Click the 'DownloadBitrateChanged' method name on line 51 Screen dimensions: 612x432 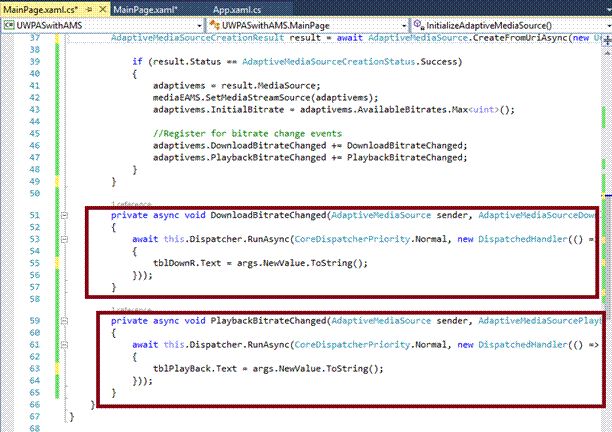[x=269, y=215]
